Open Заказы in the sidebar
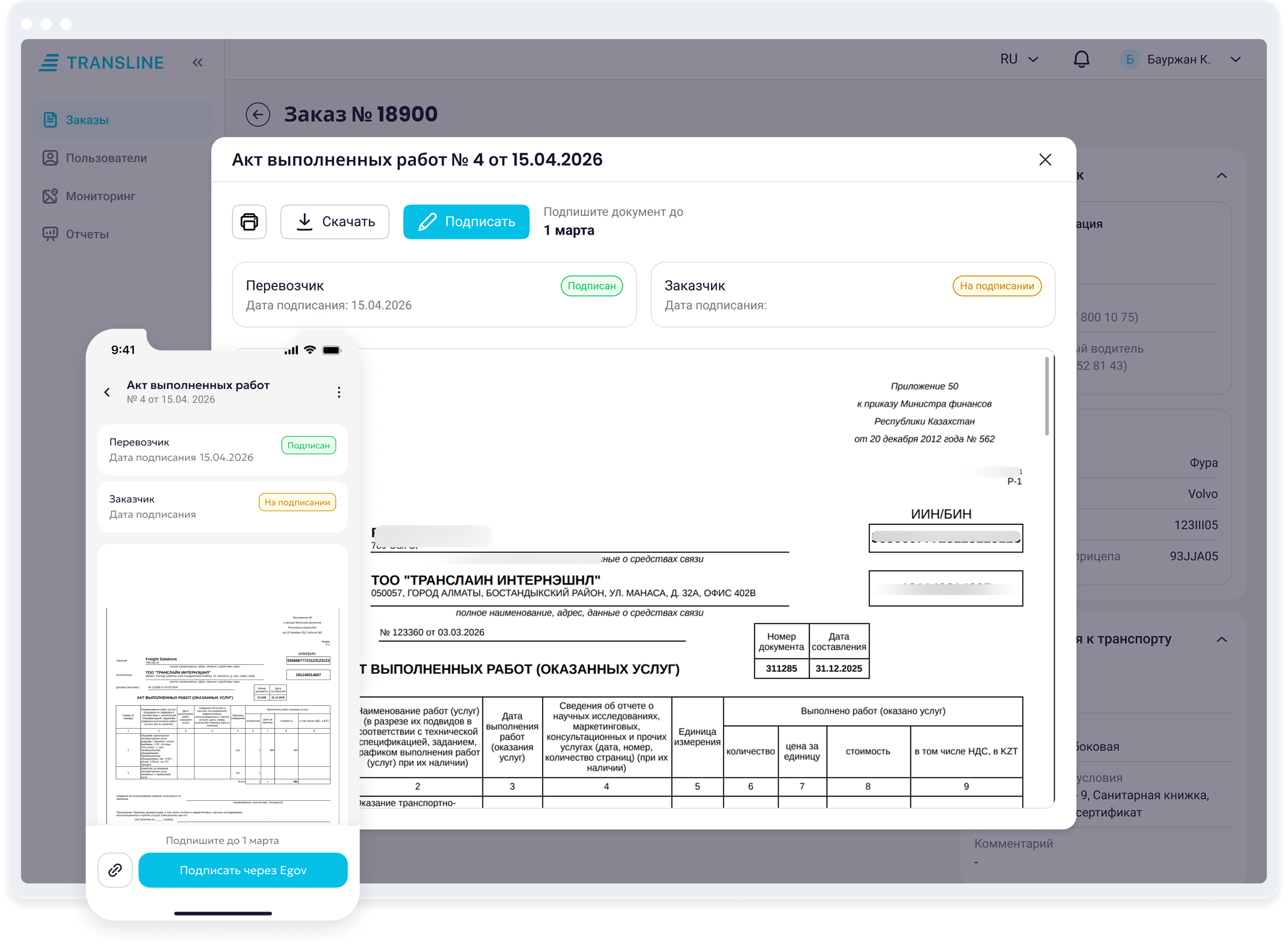Image resolution: width=1288 pixels, height=950 pixels. 87,120
